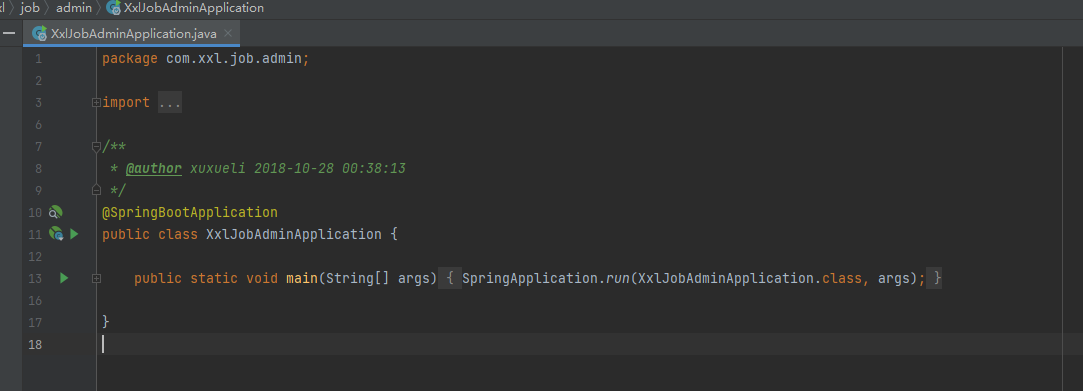
Task: Close the XxlJobAdminApplication.java tab
Action: point(228,33)
